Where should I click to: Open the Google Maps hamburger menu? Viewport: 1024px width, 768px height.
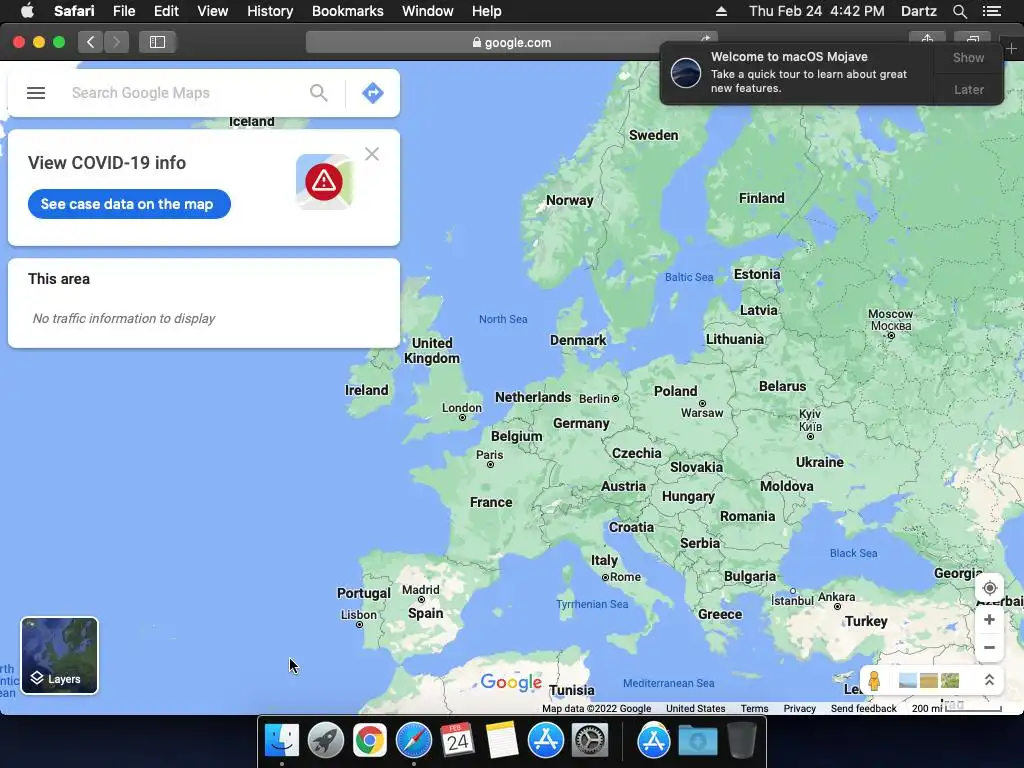pyautogui.click(x=36, y=93)
